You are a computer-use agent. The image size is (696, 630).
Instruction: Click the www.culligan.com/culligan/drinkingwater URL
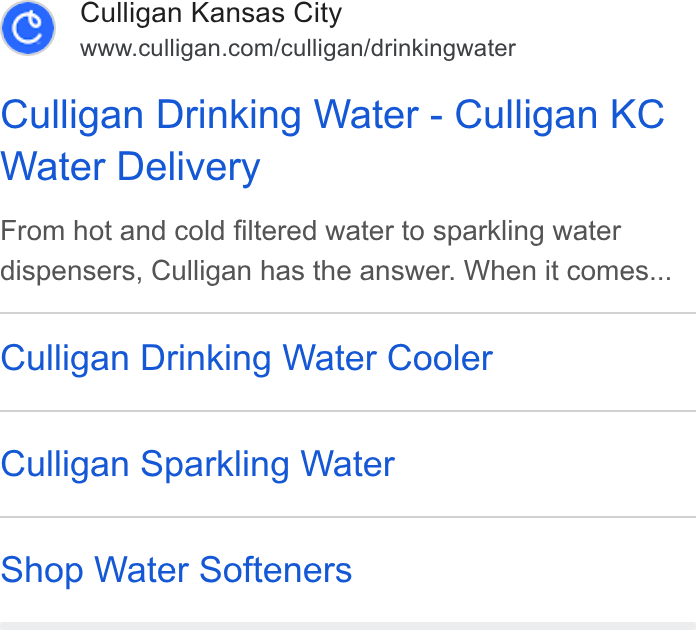[x=298, y=48]
